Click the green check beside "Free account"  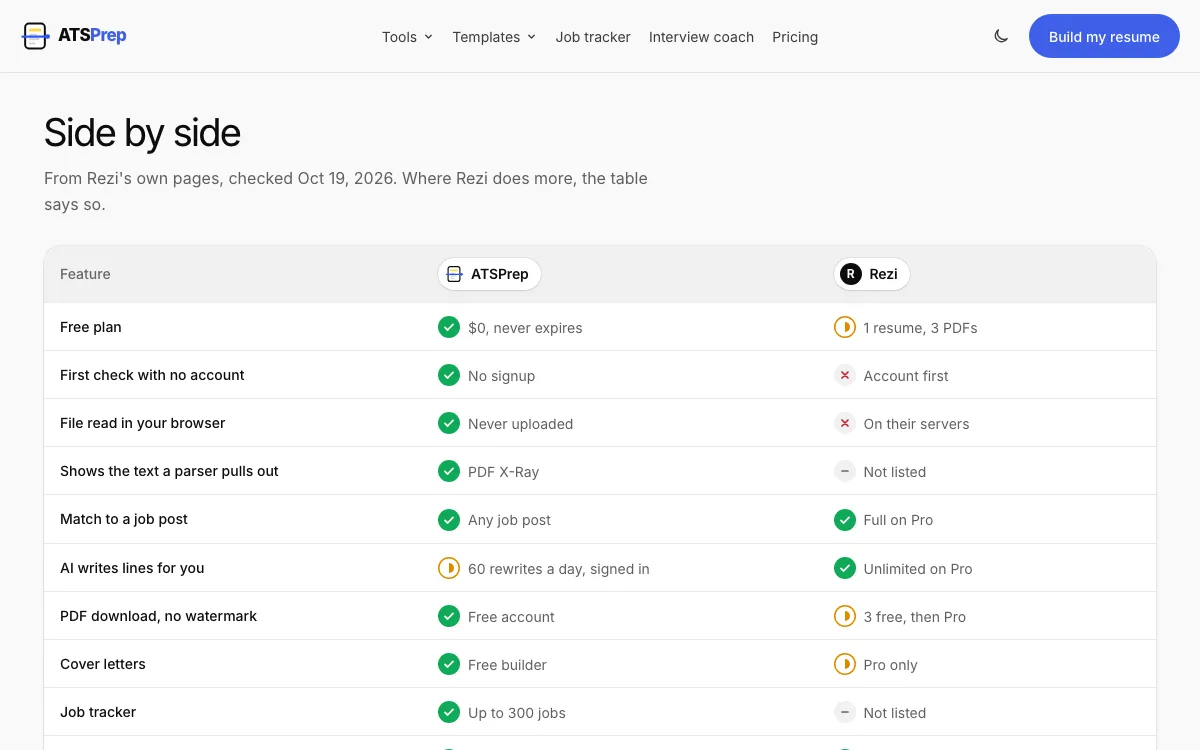coord(449,616)
